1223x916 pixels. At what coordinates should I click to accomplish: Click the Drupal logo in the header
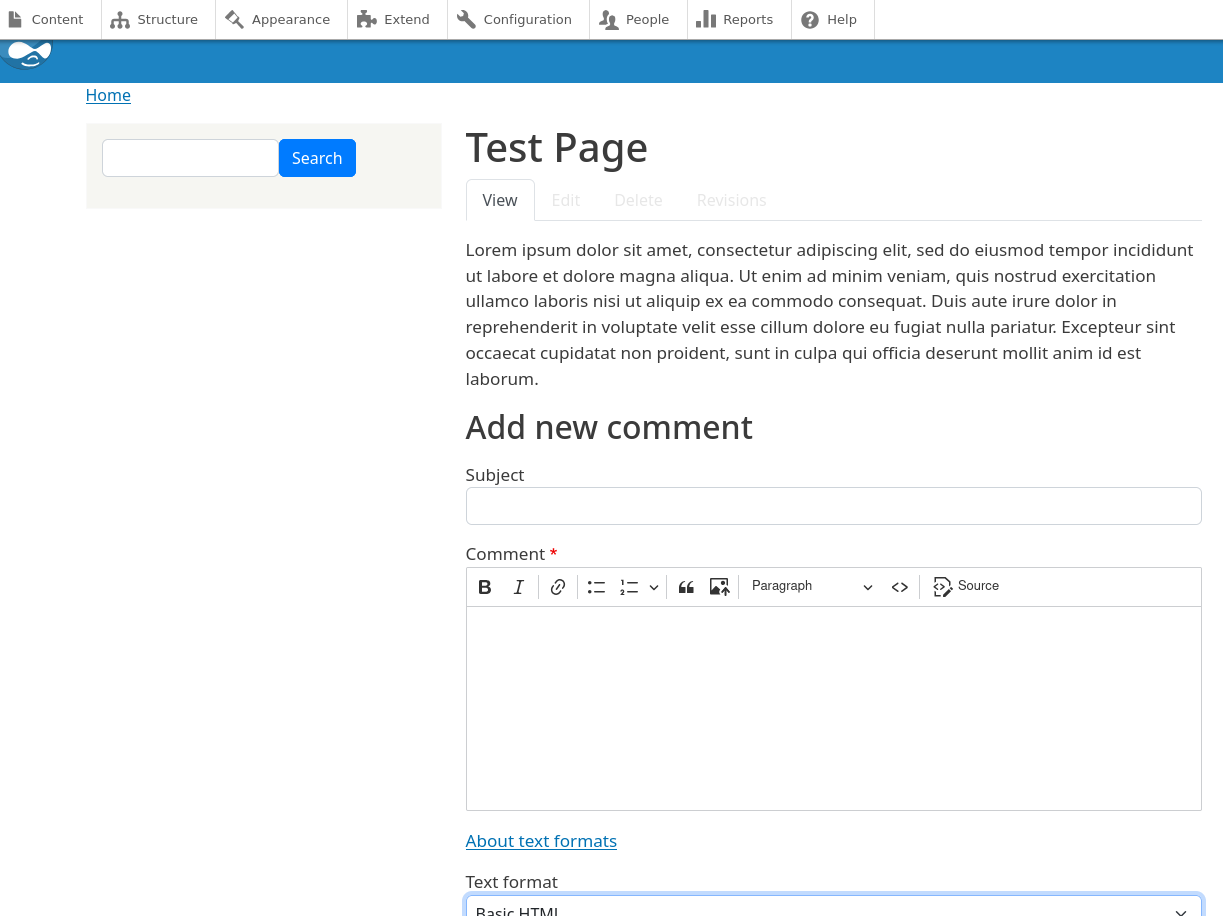(x=27, y=55)
